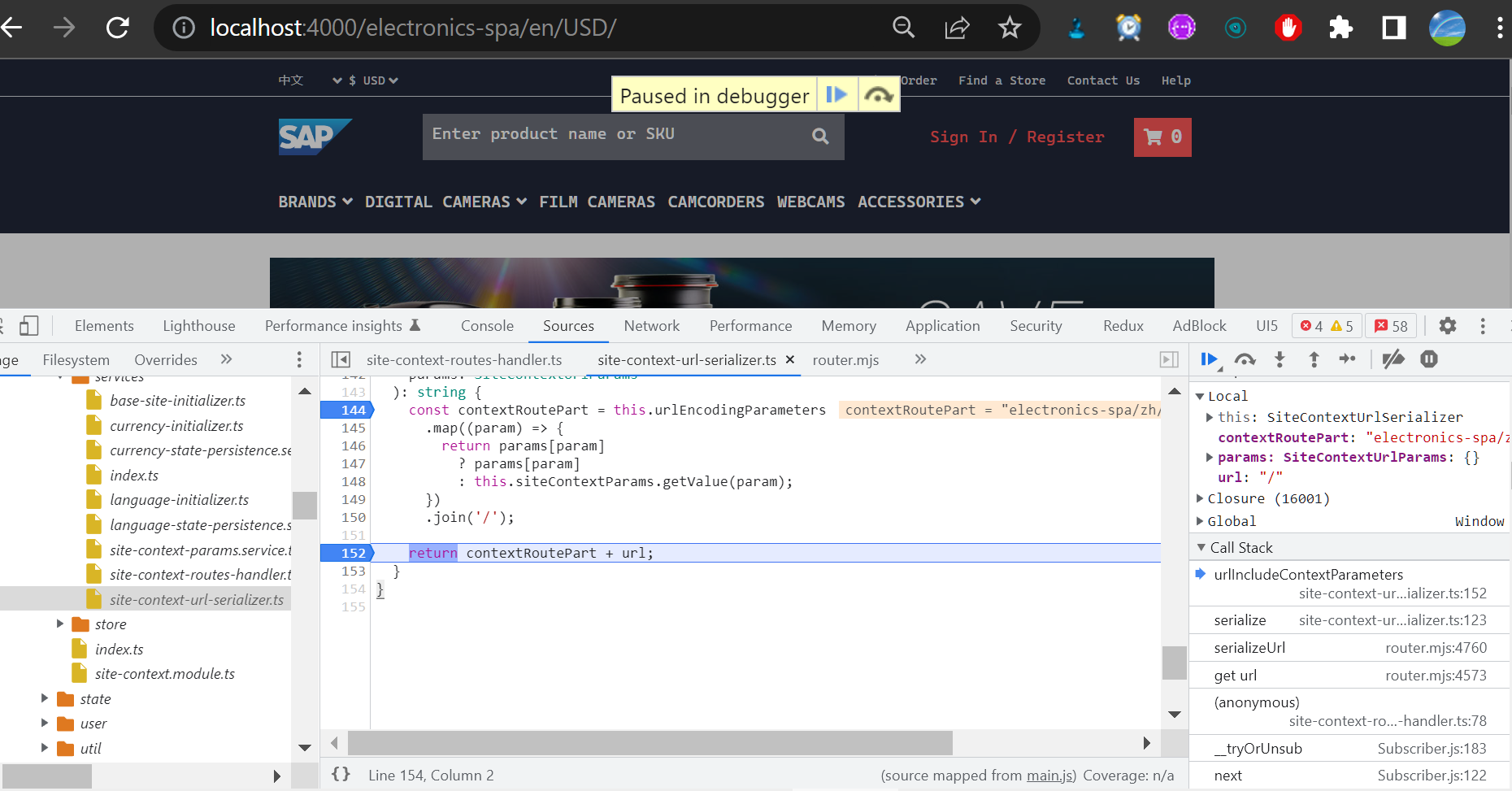Reload the page in the browser
Screen dimensions: 1512x791
118,28
